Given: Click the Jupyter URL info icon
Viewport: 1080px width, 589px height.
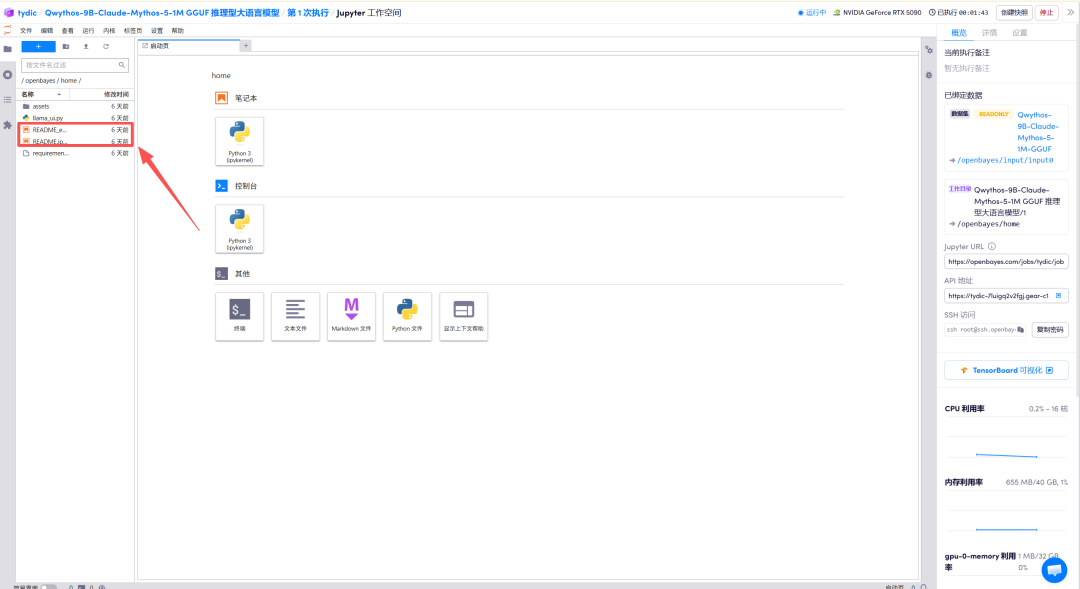Looking at the screenshot, I should 992,246.
